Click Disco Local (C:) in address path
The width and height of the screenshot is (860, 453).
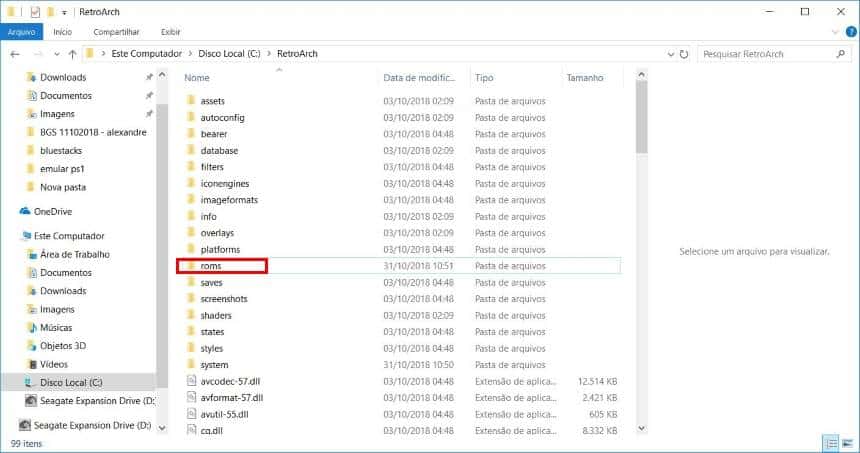tap(229, 54)
